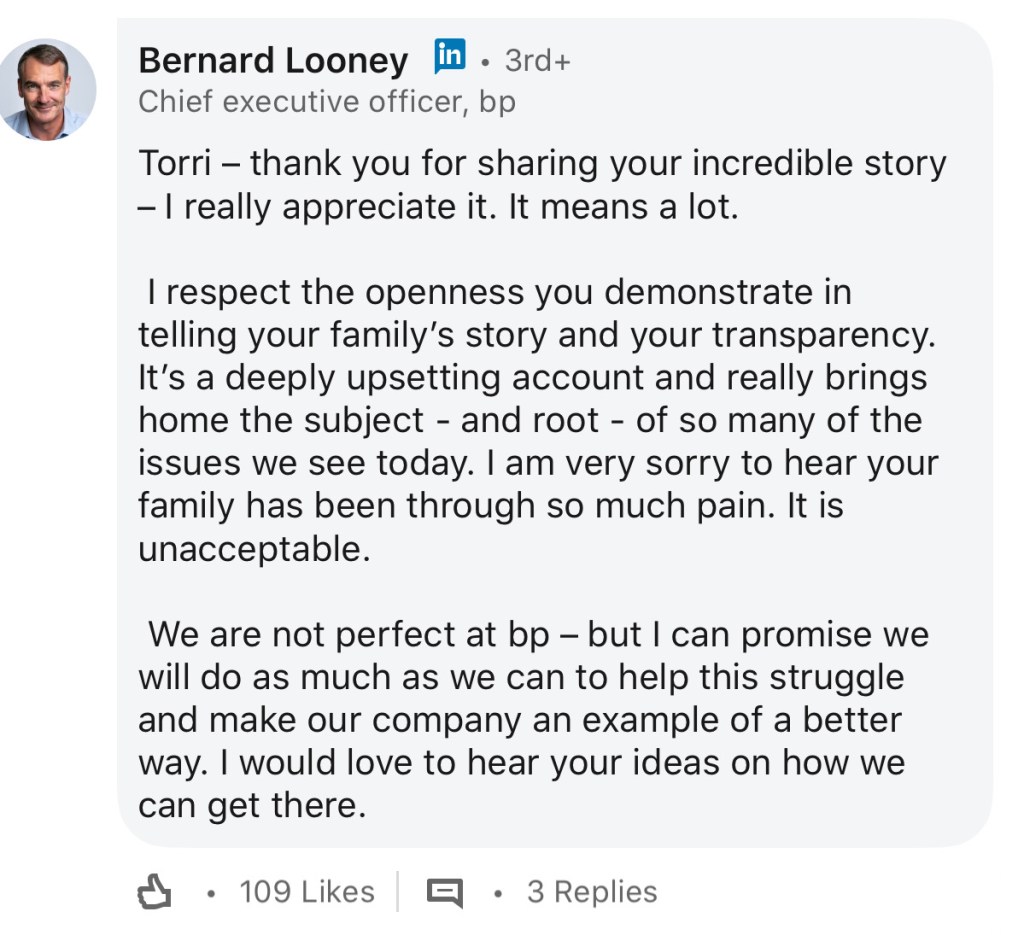Screen dimensions: 1024x935
Task: Like the comment using the thumbs-up icon
Action: [x=154, y=892]
